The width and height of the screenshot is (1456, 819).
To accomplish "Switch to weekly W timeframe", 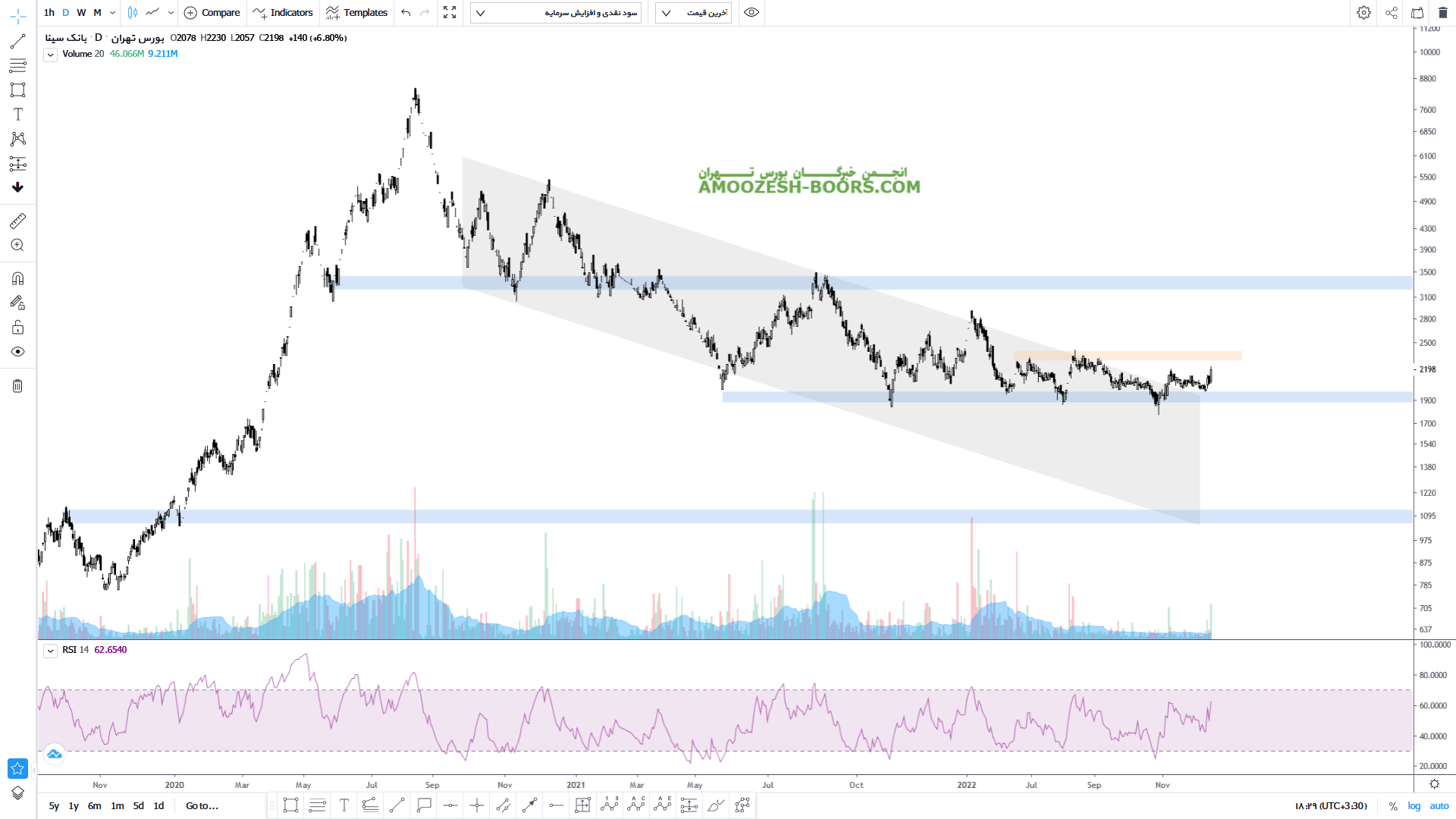I will point(81,13).
